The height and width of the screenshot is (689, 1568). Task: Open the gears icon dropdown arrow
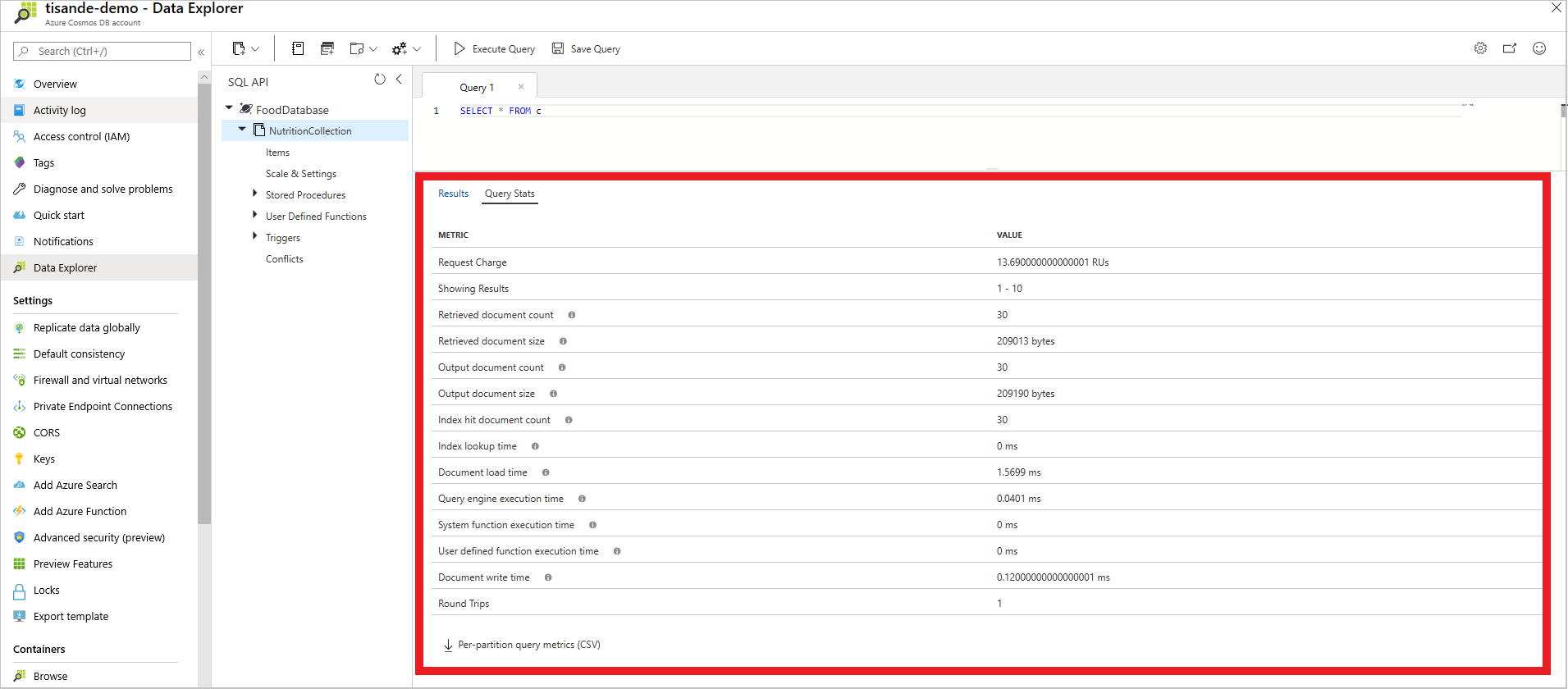click(x=417, y=49)
